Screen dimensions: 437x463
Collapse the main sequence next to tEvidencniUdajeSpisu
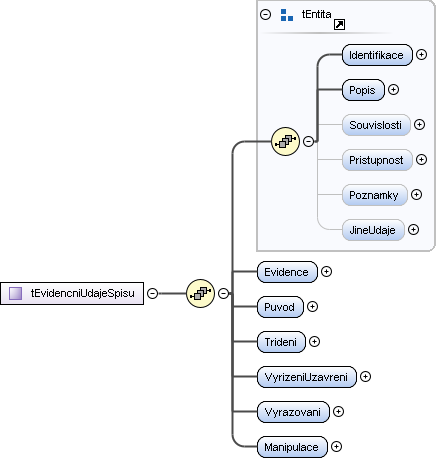click(223, 293)
